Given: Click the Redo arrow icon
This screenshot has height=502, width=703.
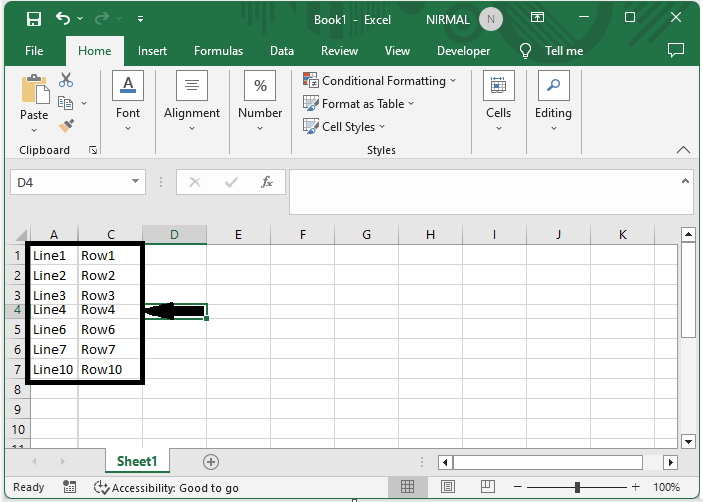Looking at the screenshot, I should point(102,18).
